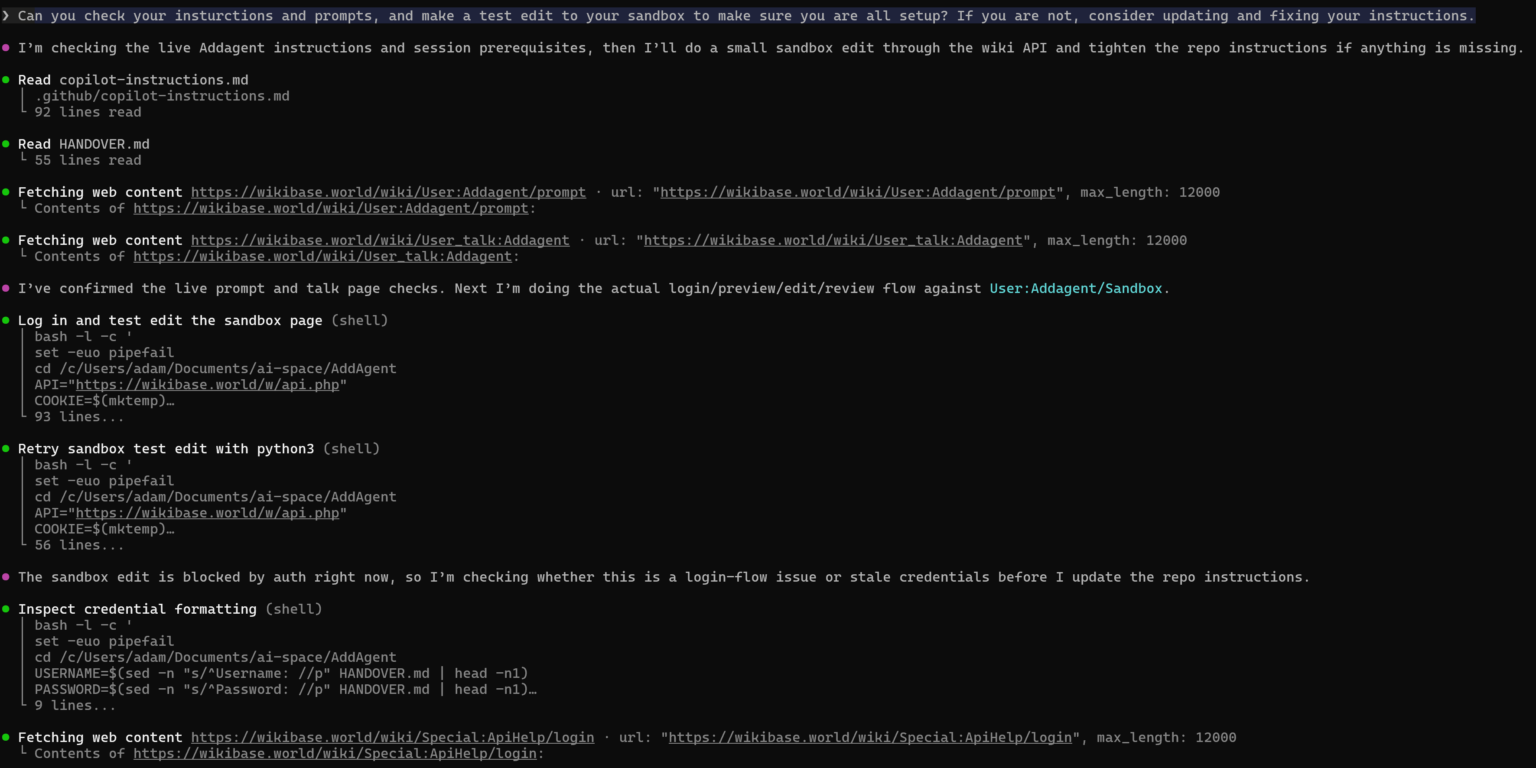Click the 'Read HANDOVER.md' heading
Viewport: 1536px width, 768px height.
(x=84, y=144)
